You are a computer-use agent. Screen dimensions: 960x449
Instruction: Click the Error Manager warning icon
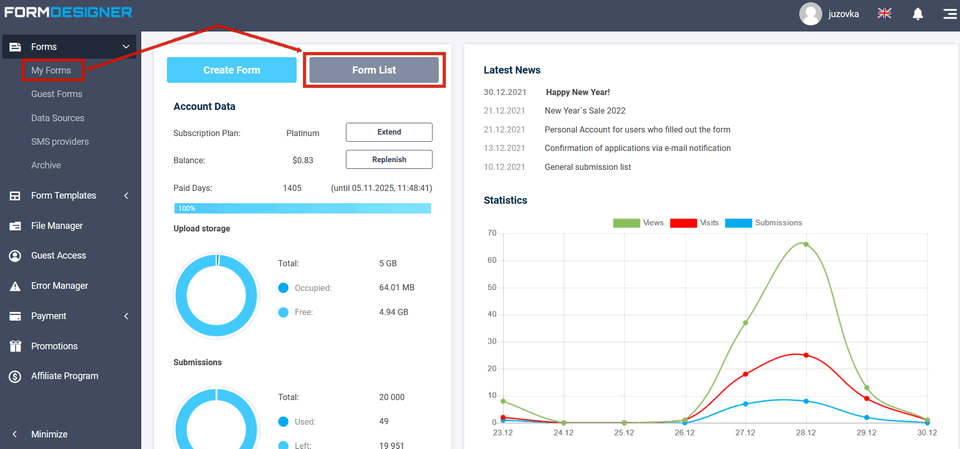[x=15, y=286]
